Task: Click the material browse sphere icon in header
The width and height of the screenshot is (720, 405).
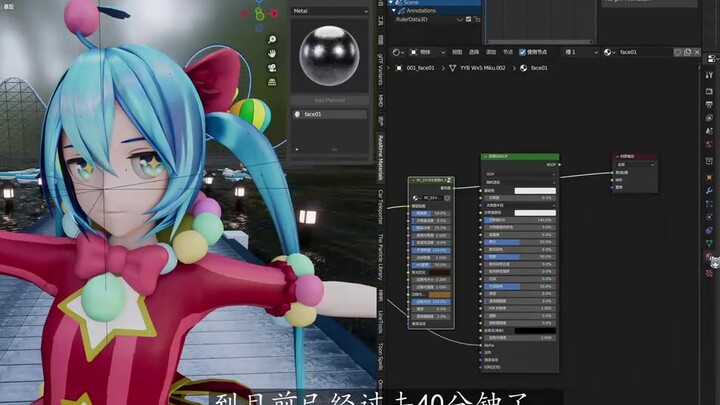Action: 609,52
